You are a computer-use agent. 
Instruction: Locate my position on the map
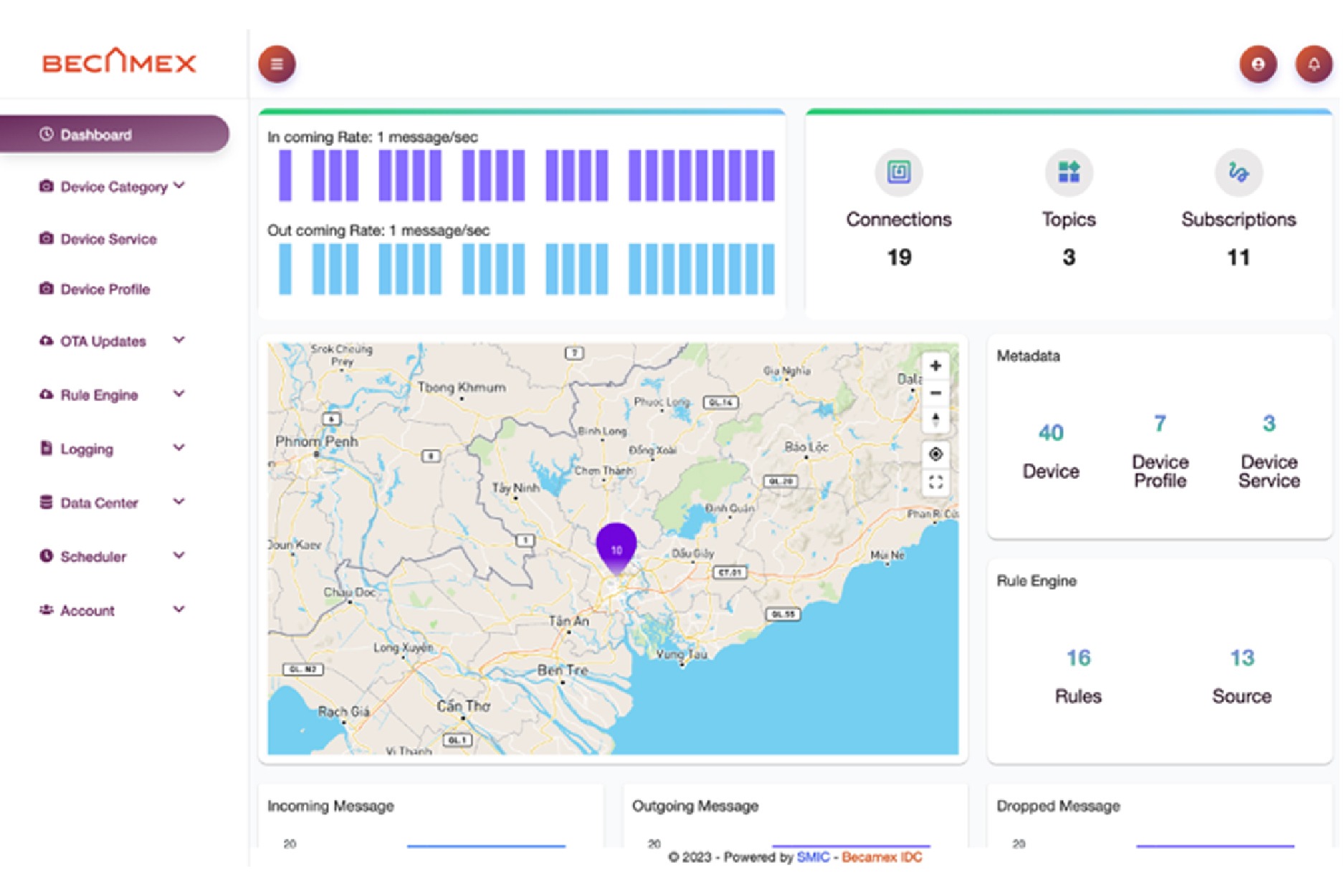[x=935, y=454]
